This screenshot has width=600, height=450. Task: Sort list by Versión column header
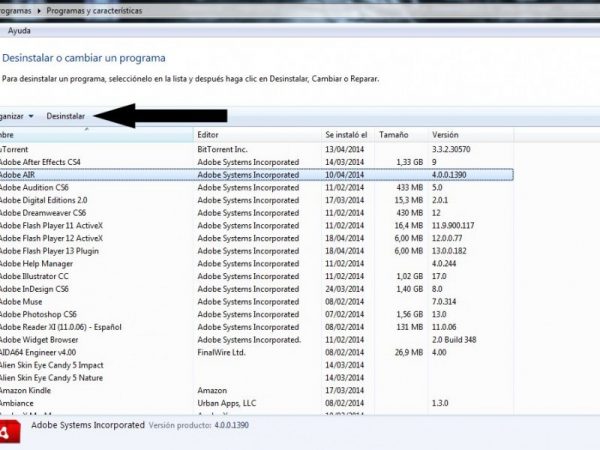tap(445, 135)
